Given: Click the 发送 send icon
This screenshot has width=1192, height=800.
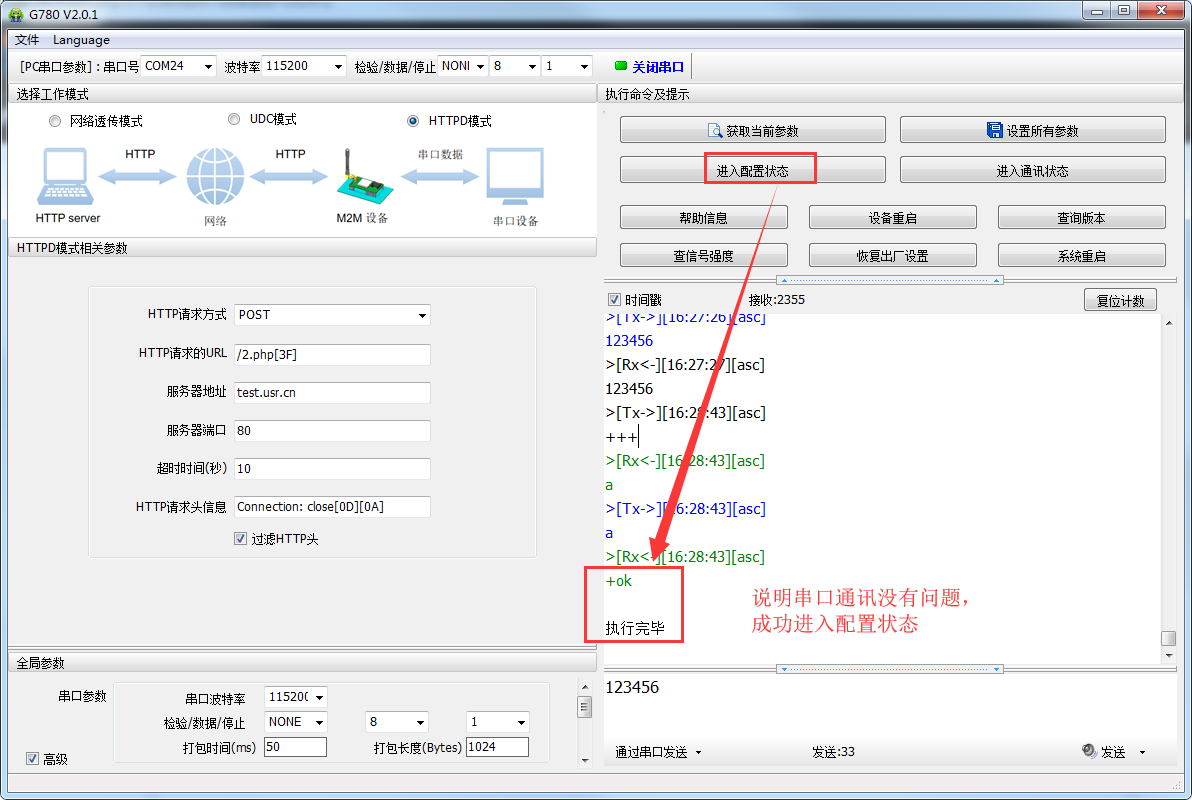Looking at the screenshot, I should pos(1089,752).
